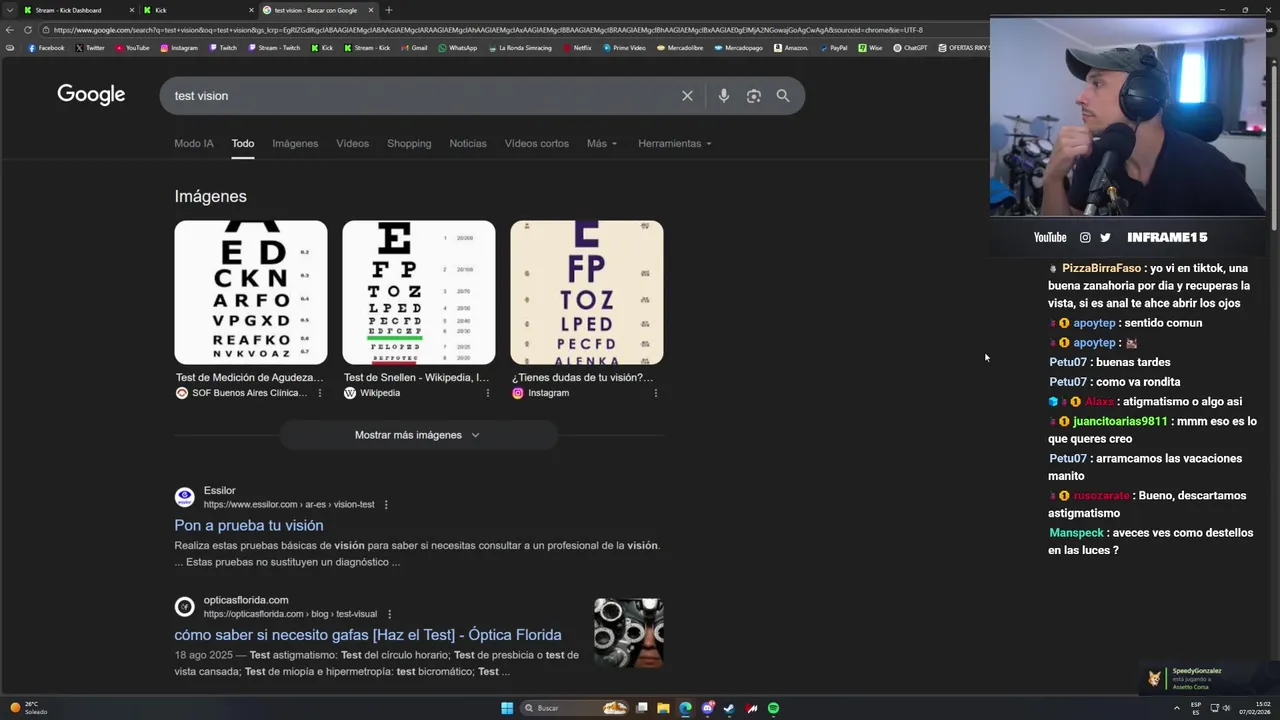Open the Wikipedia Snellen chart thumbnail
Viewport: 1280px width, 720px height.
419,292
